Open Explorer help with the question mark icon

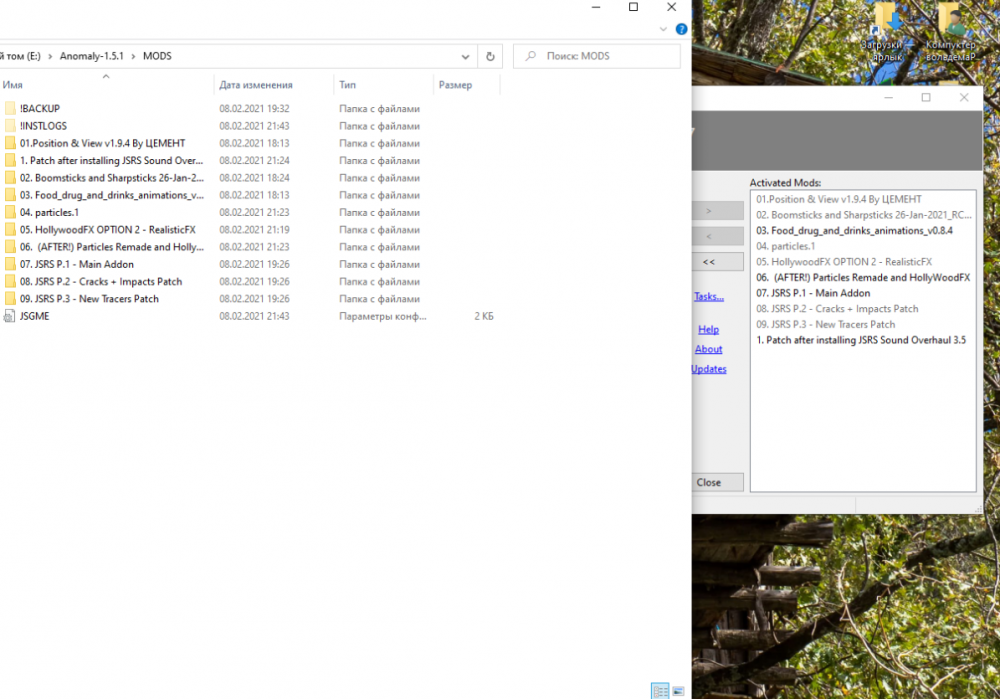(x=681, y=29)
